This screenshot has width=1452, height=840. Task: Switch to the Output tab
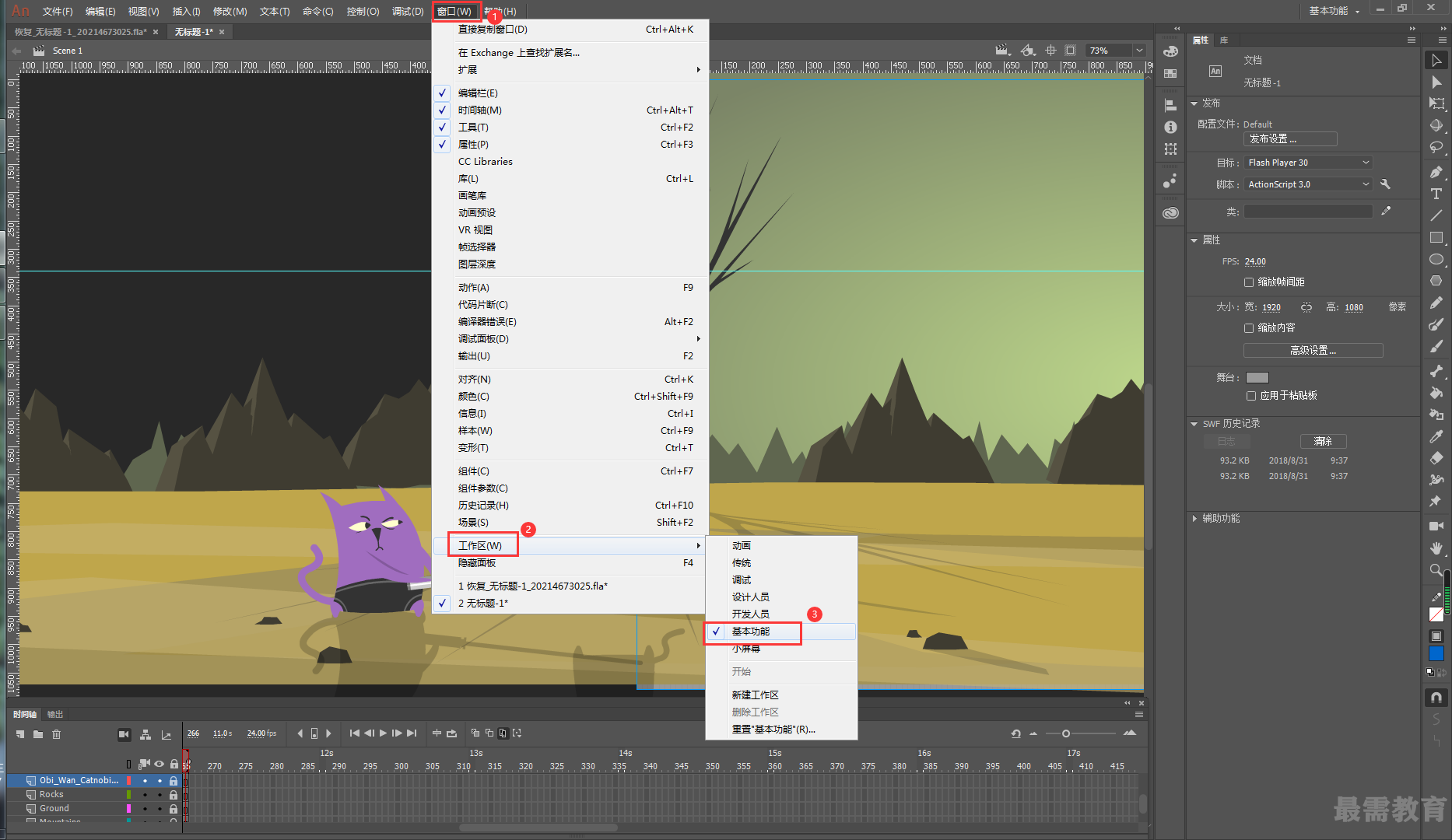point(55,714)
